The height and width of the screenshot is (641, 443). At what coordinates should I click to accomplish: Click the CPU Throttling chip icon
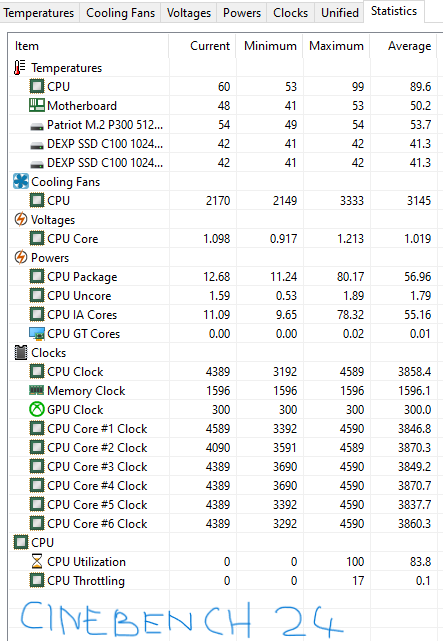[37, 580]
